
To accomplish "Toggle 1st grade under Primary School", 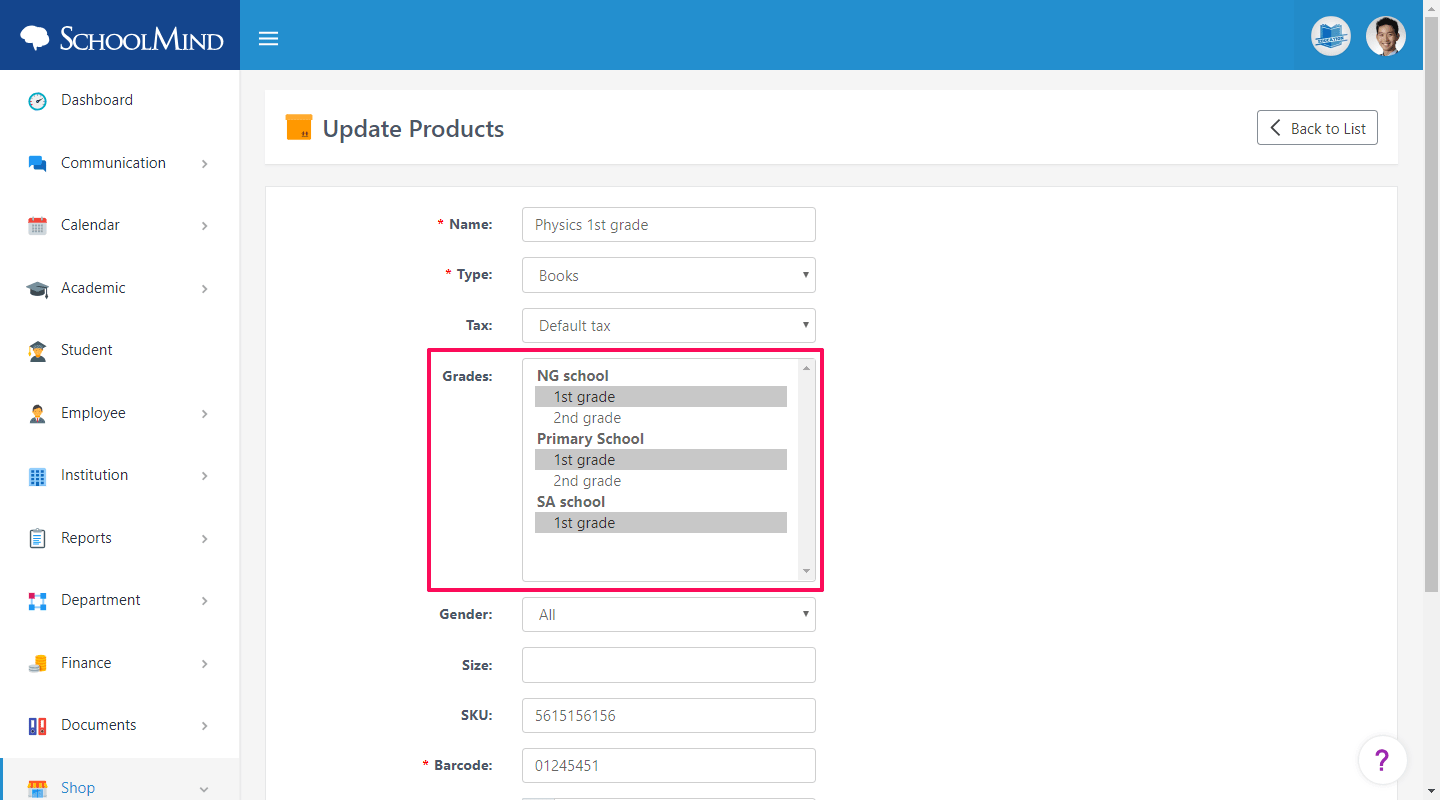I will coord(661,460).
